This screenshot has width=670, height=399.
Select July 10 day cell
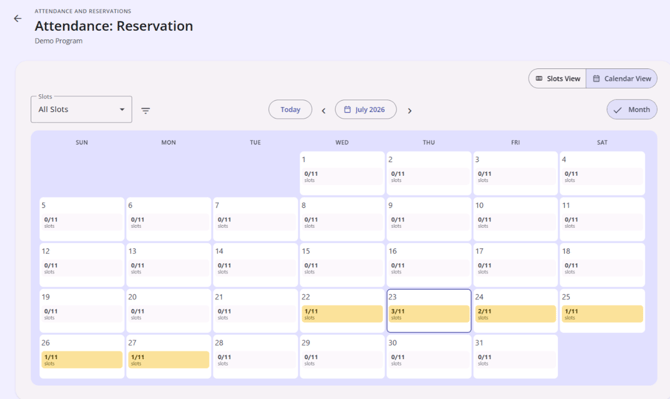point(515,219)
